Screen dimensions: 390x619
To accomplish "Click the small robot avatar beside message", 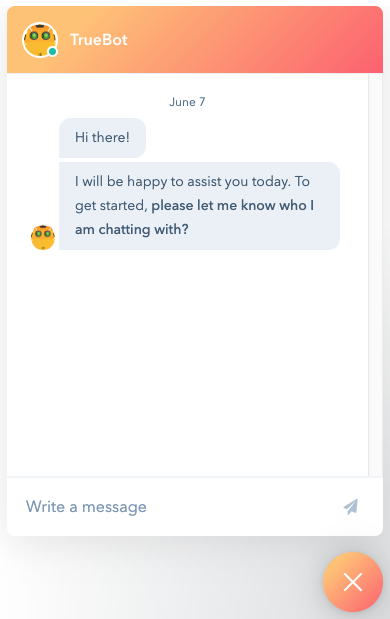I will 43,237.
